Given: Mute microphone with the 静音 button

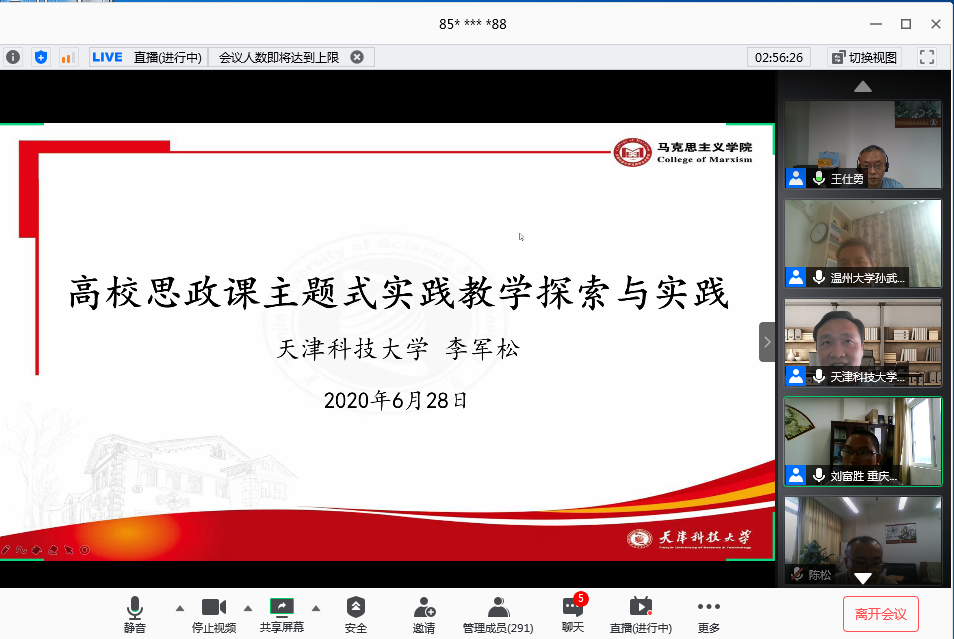Looking at the screenshot, I should [x=135, y=613].
